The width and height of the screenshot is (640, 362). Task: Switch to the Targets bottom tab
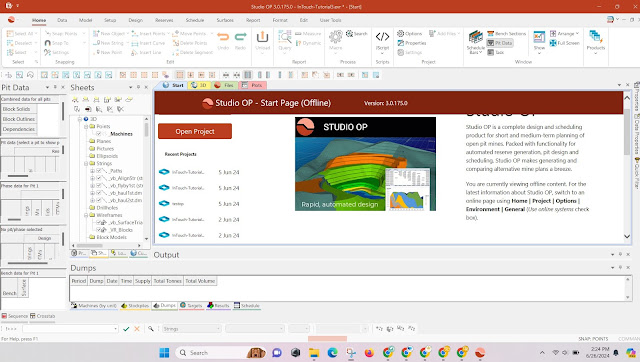pyautogui.click(x=191, y=306)
